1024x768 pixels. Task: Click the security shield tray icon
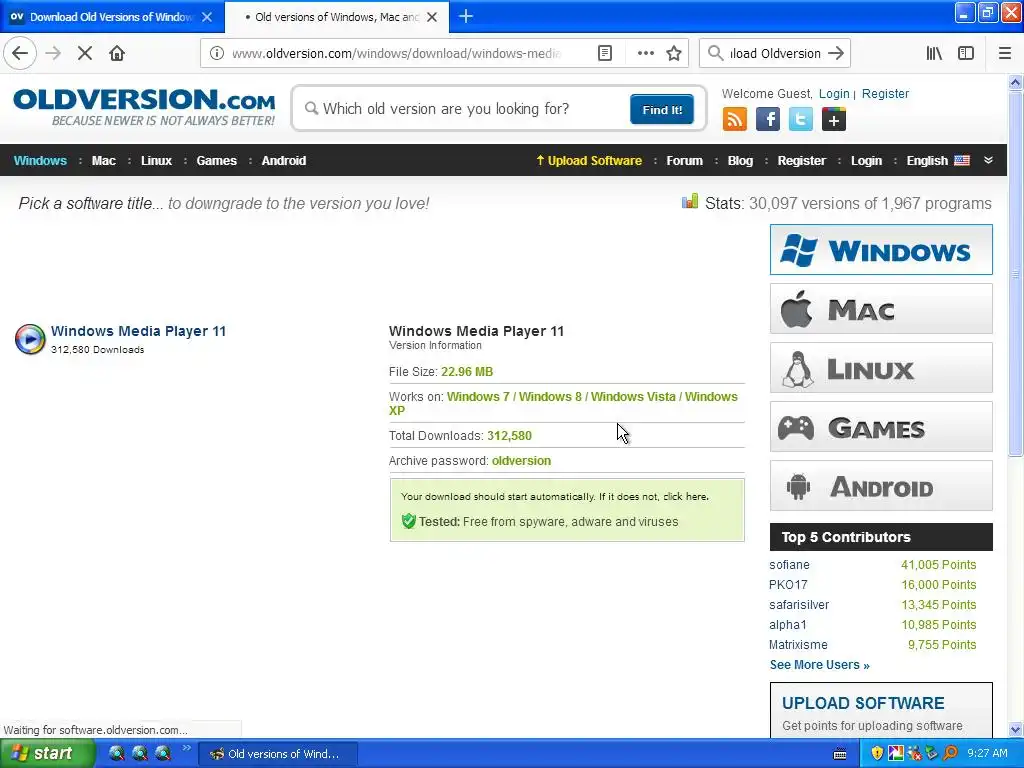coord(877,754)
